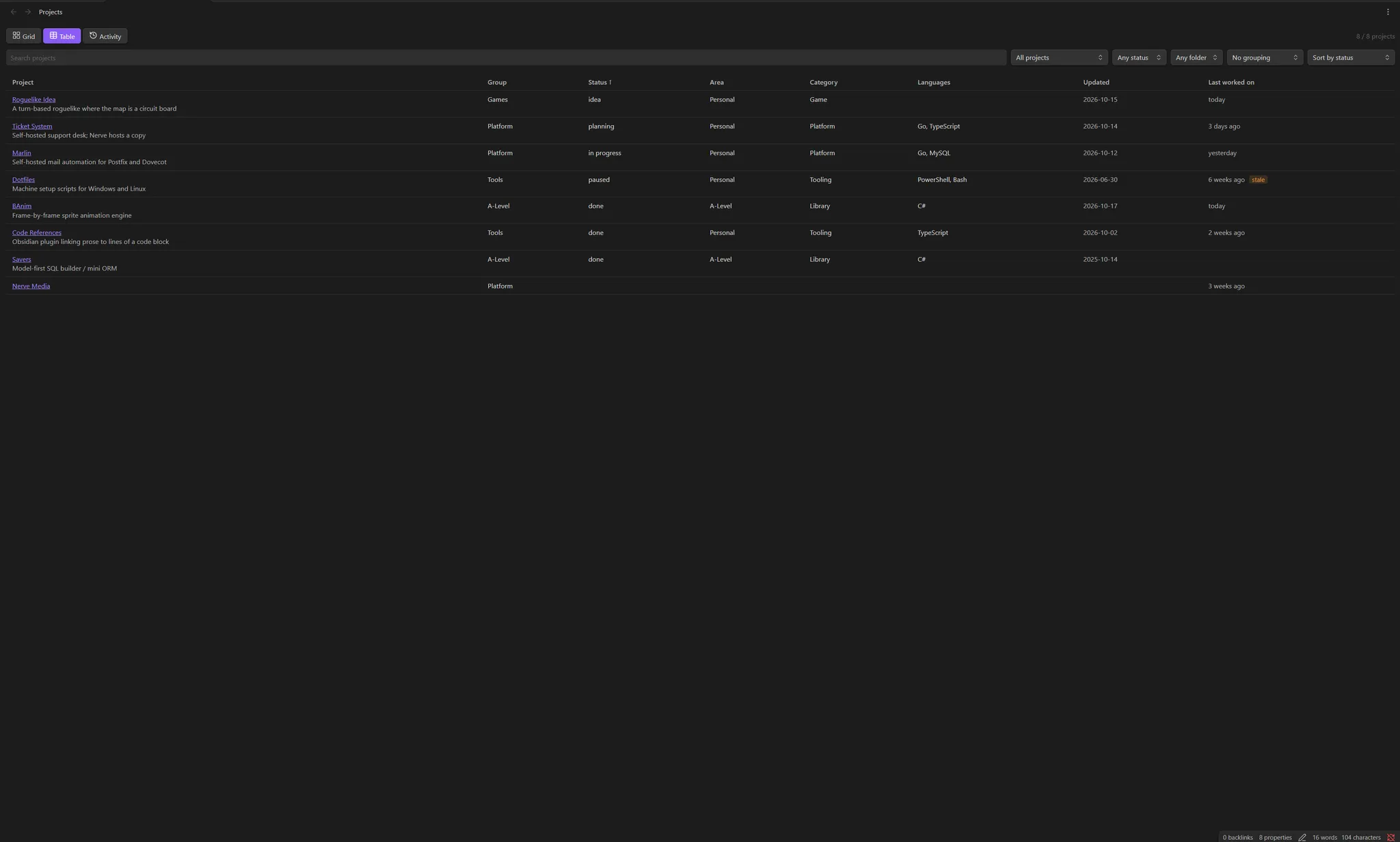Open the Sort by status dropdown
Image resolution: width=1400 pixels, height=842 pixels.
pos(1351,58)
